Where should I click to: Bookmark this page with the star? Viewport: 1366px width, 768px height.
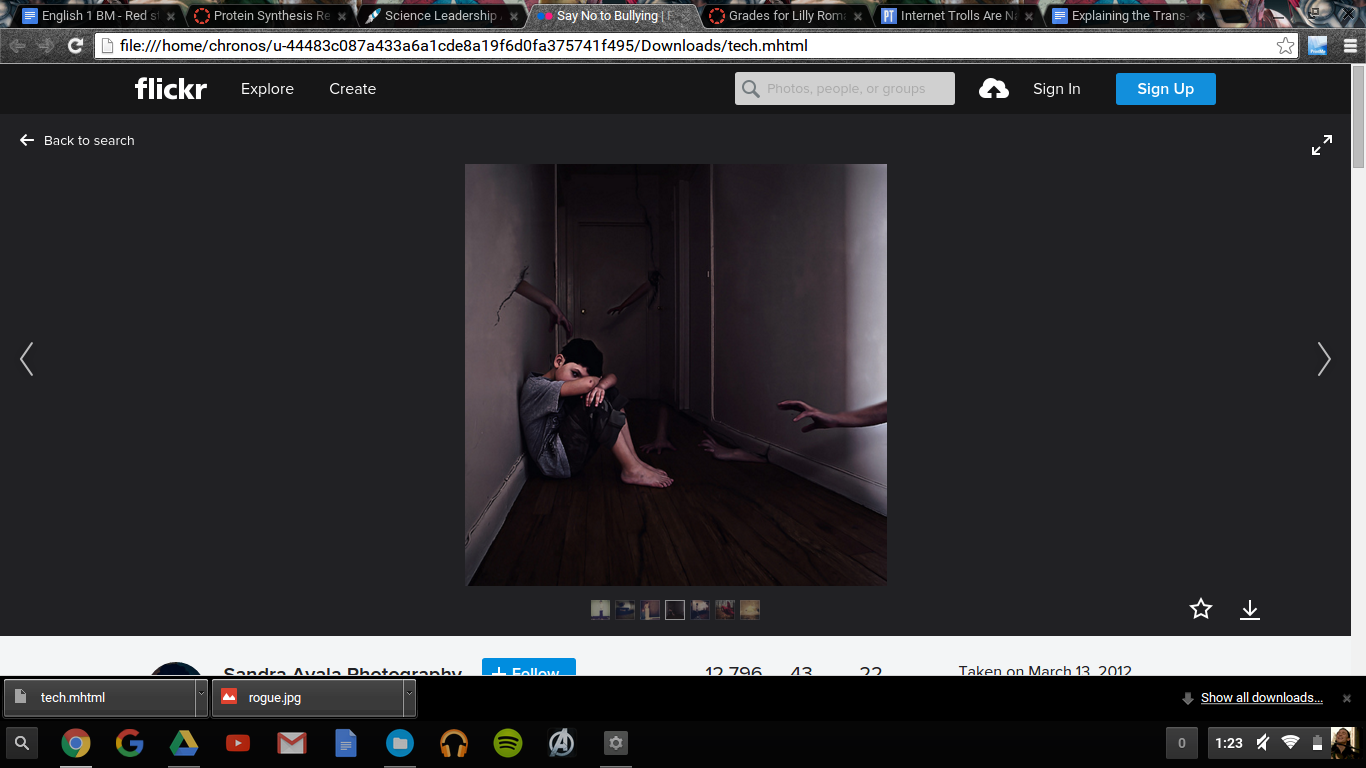(x=1285, y=46)
